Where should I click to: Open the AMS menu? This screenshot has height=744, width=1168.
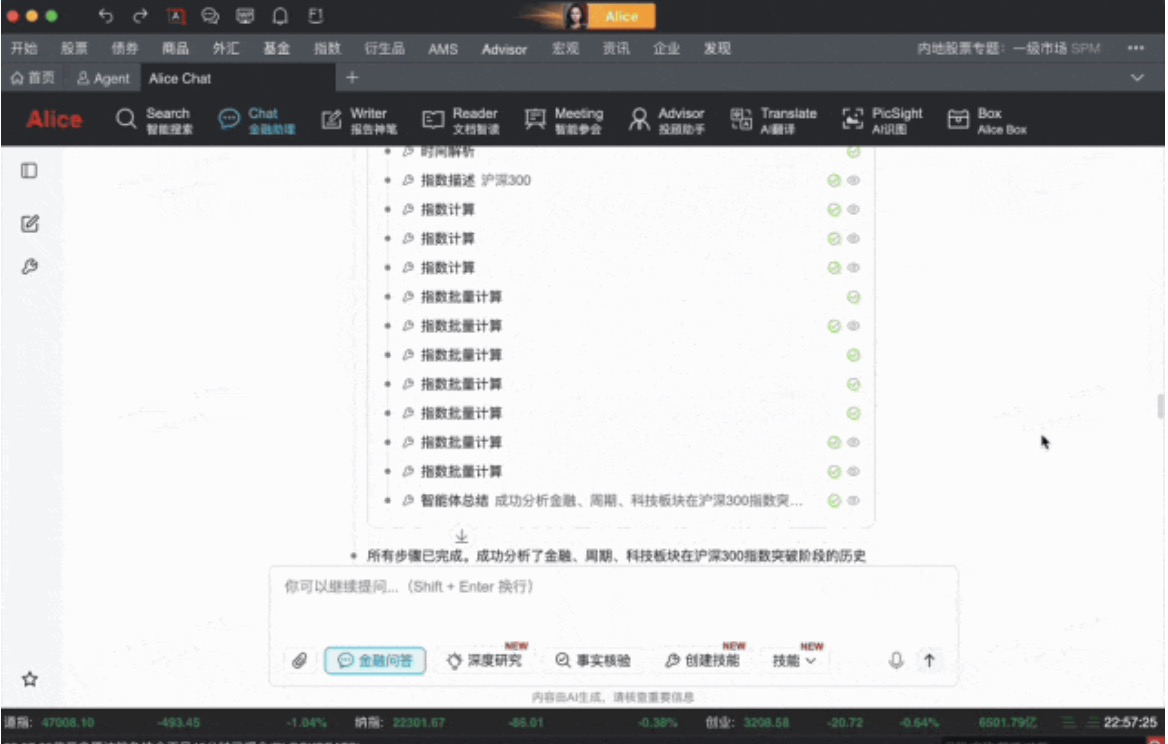pyautogui.click(x=442, y=49)
